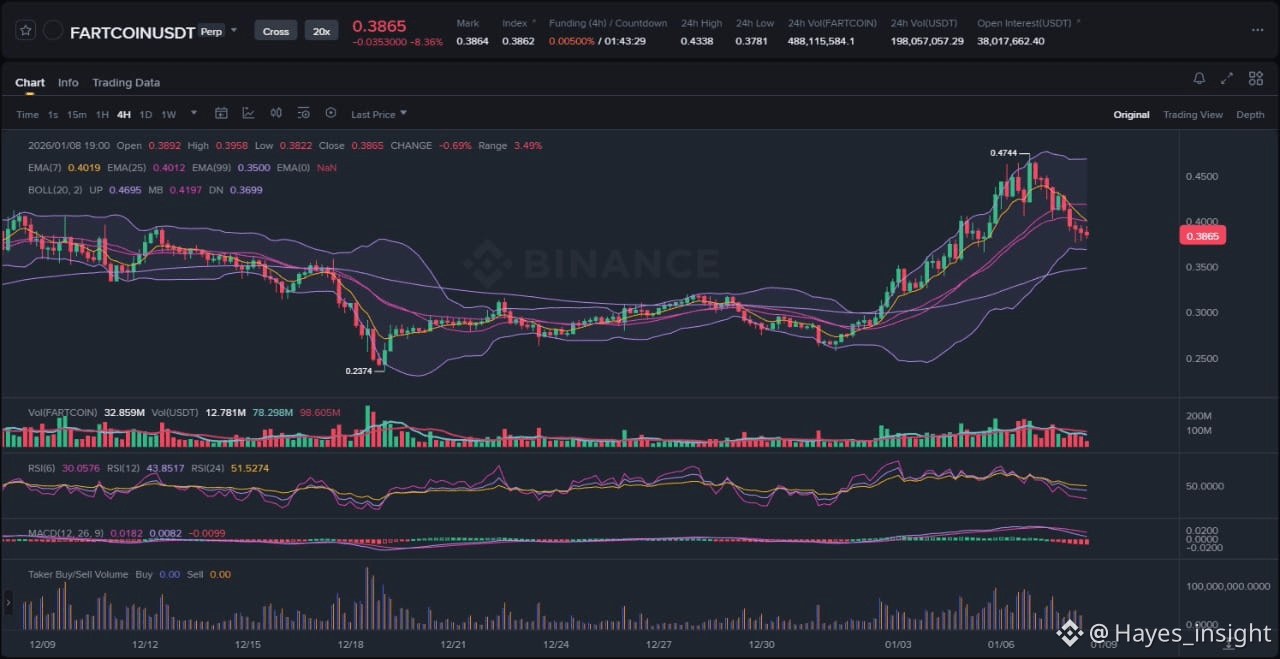Collapse the side panel arrow at bottom-left

pyautogui.click(x=9, y=602)
